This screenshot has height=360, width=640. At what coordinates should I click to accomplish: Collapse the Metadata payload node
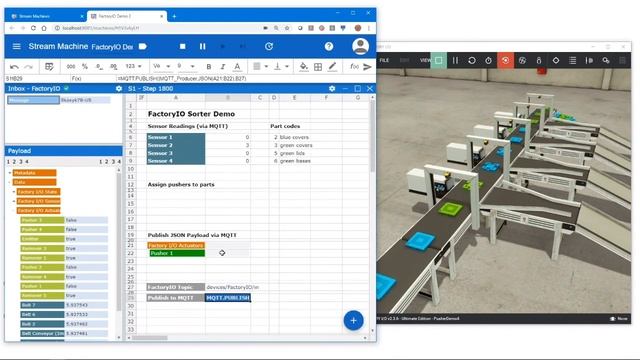point(10,173)
